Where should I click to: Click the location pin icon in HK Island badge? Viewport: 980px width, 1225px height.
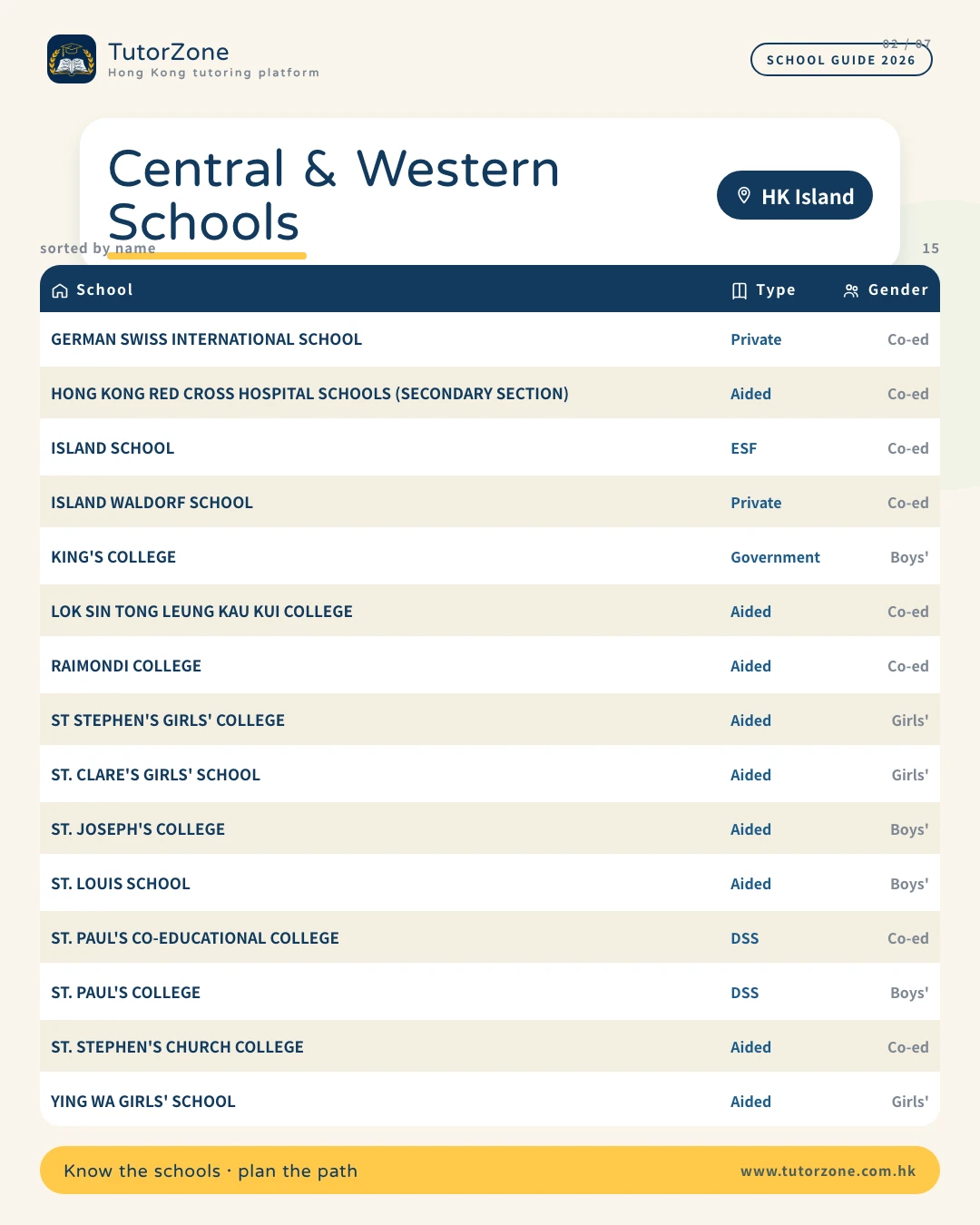744,196
